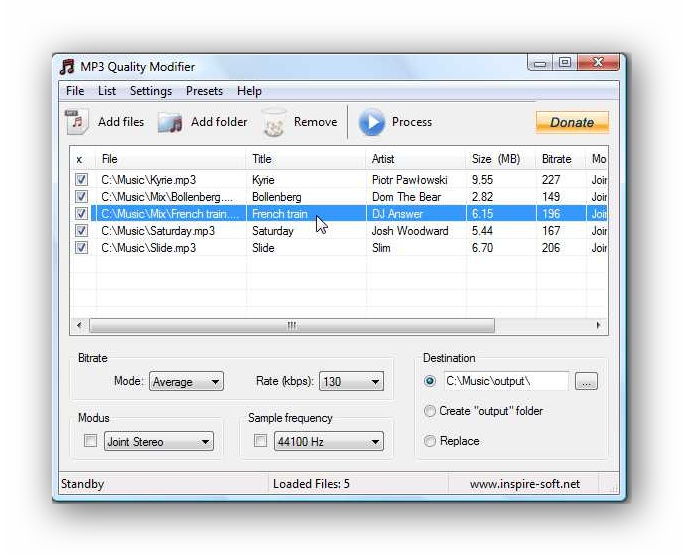Screen dimensions: 684x556
Task: Open the Settings menu
Action: 151,91
